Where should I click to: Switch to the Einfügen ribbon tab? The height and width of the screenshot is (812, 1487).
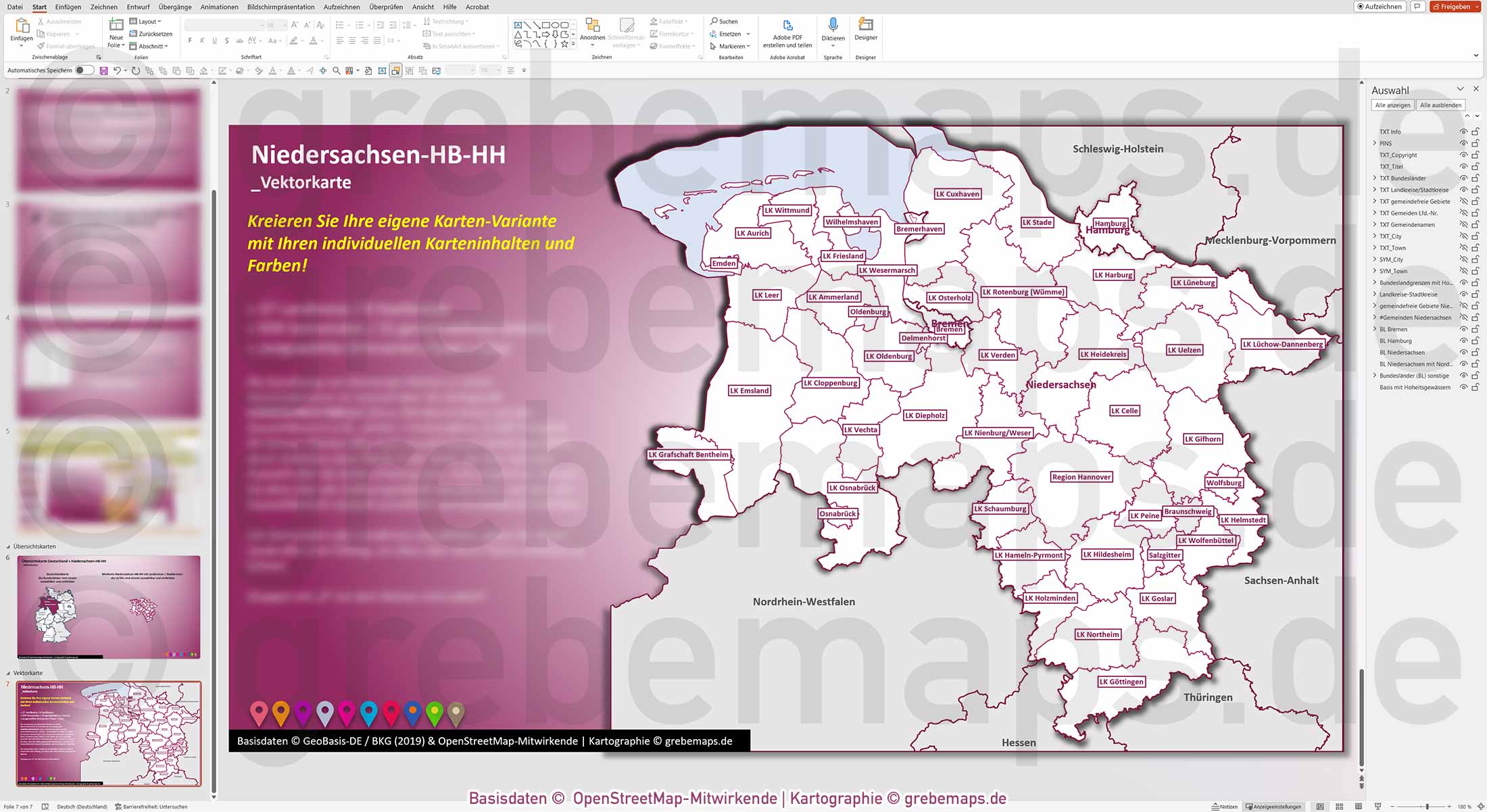pyautogui.click(x=68, y=7)
